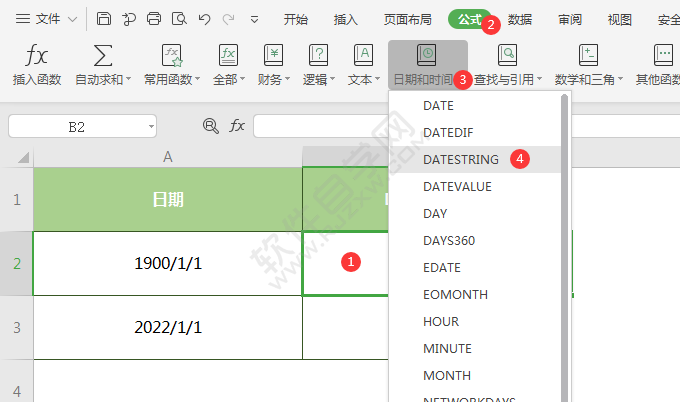
Task: Select row 3 header
Action: 16,327
